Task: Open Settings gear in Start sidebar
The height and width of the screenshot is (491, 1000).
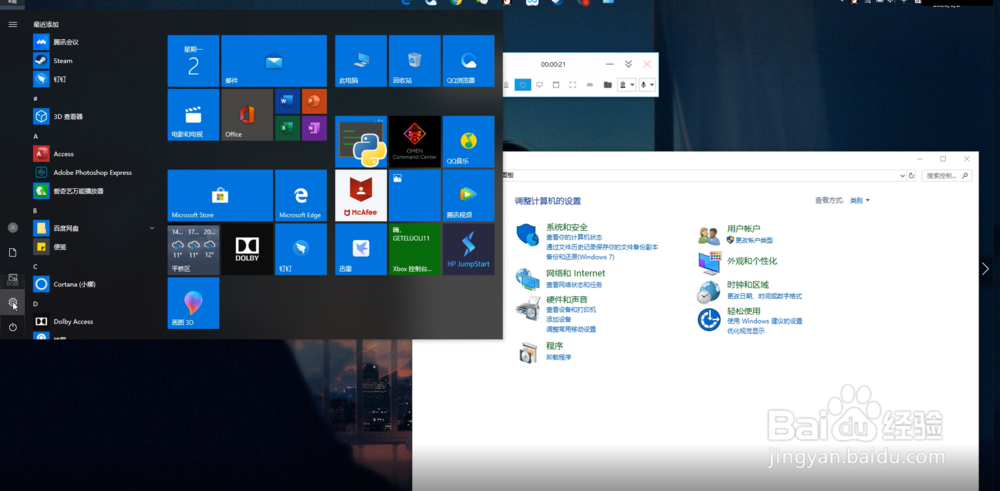Action: (x=13, y=302)
